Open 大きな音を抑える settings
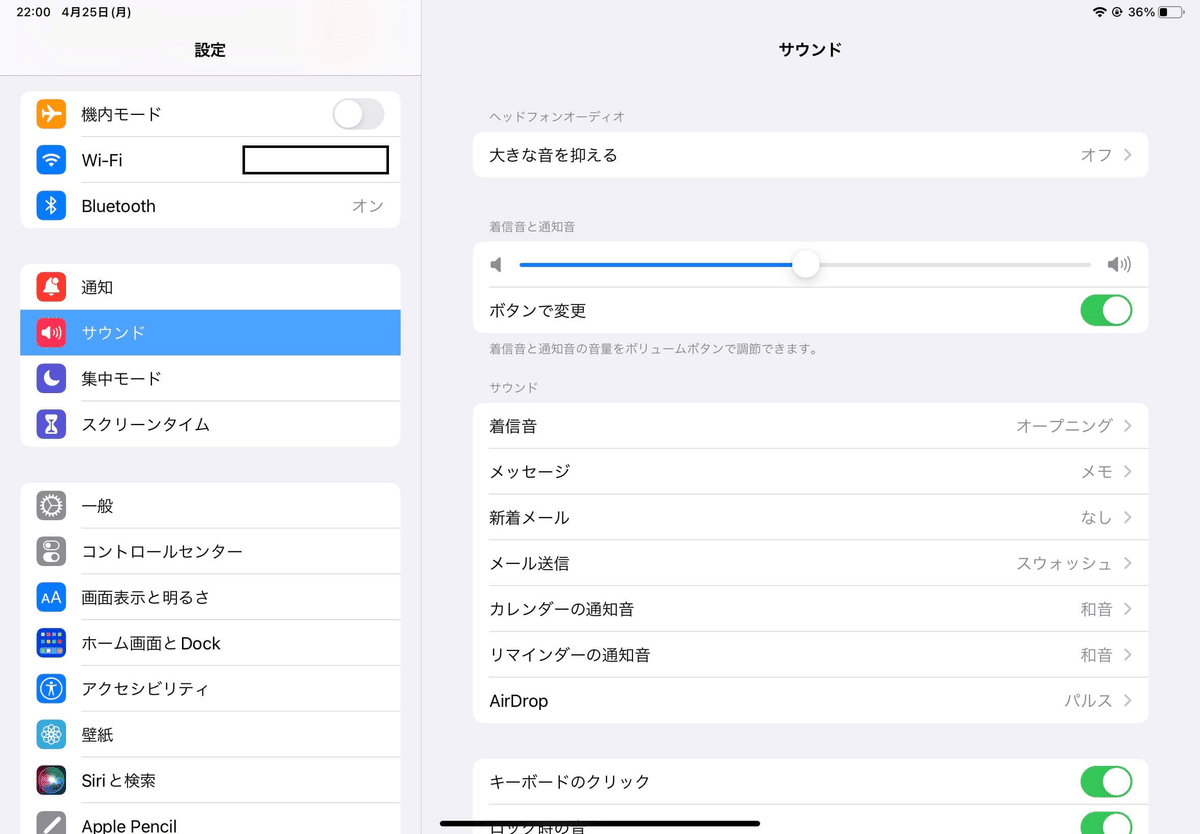Screen dimensions: 1200x834 810,155
